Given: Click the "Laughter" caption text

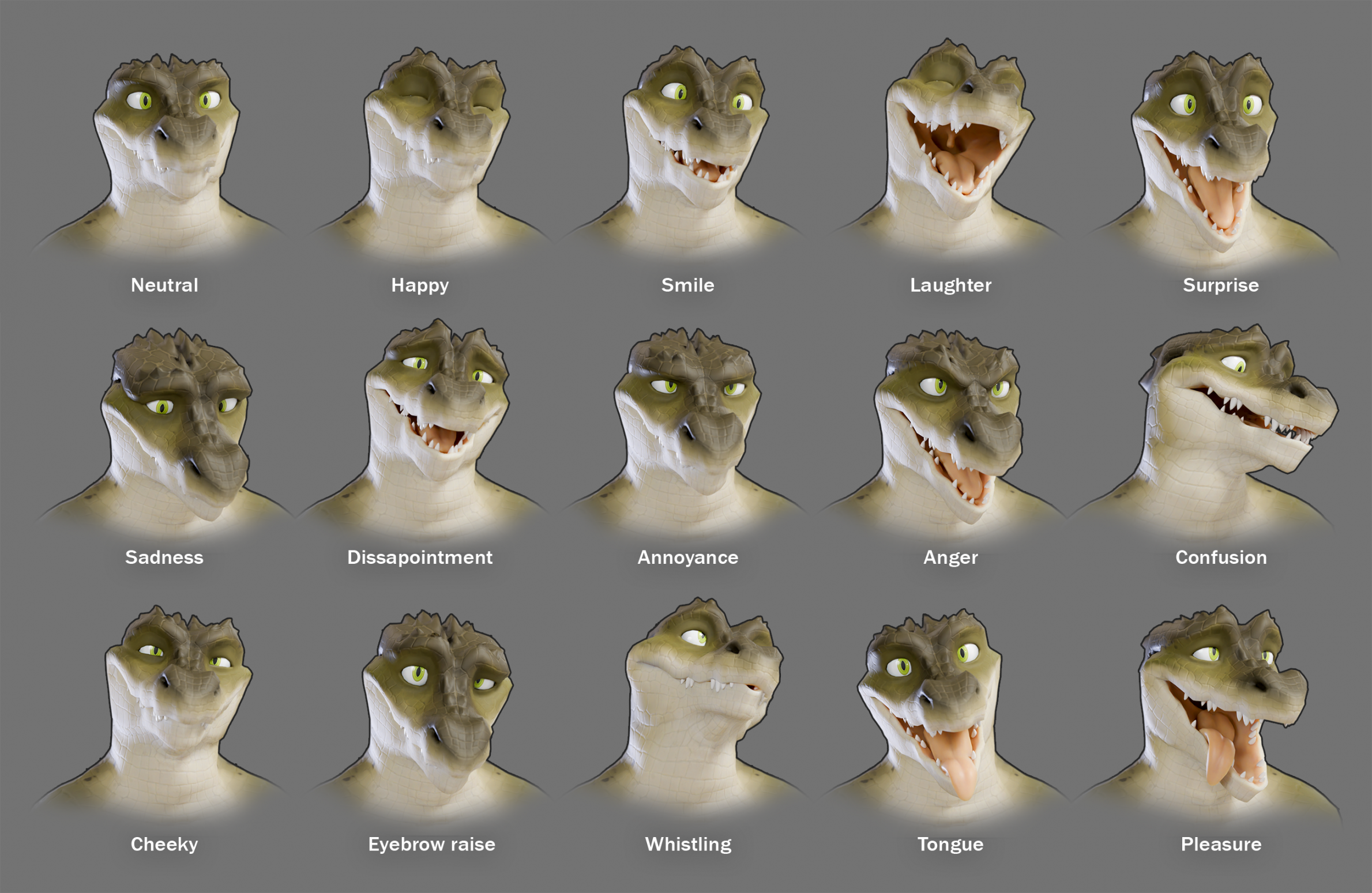Looking at the screenshot, I should 950,285.
